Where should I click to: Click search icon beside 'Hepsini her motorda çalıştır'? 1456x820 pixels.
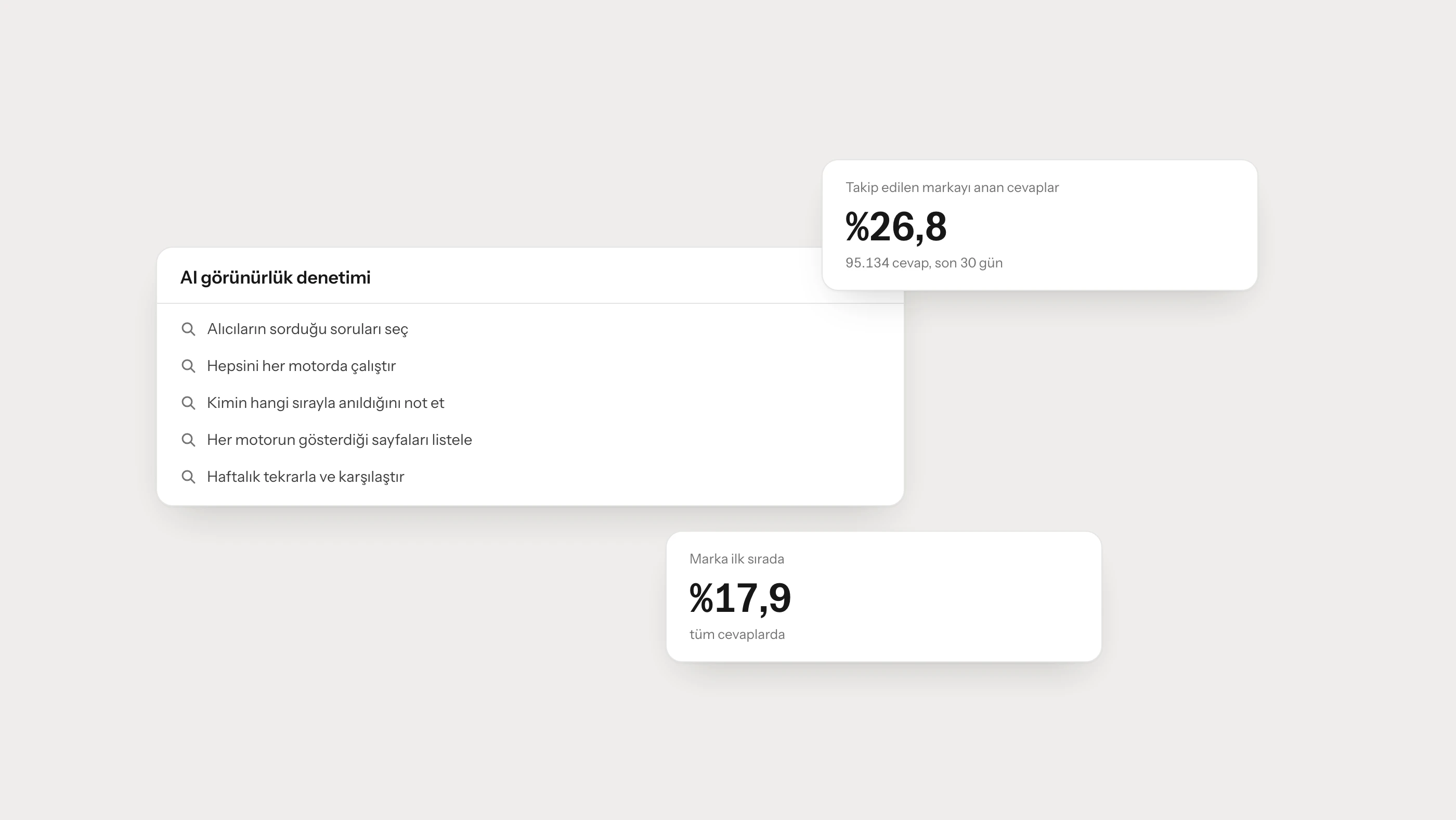(x=188, y=366)
